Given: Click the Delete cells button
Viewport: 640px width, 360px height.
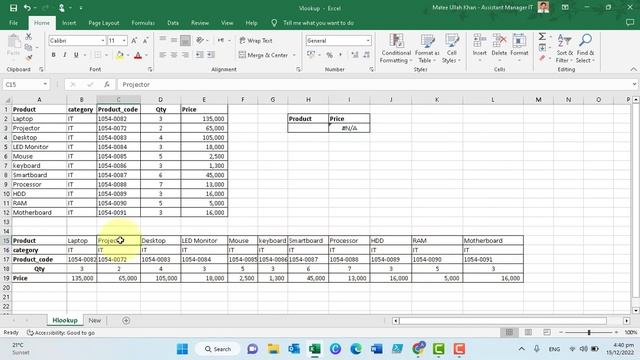Looking at the screenshot, I should coord(499,48).
